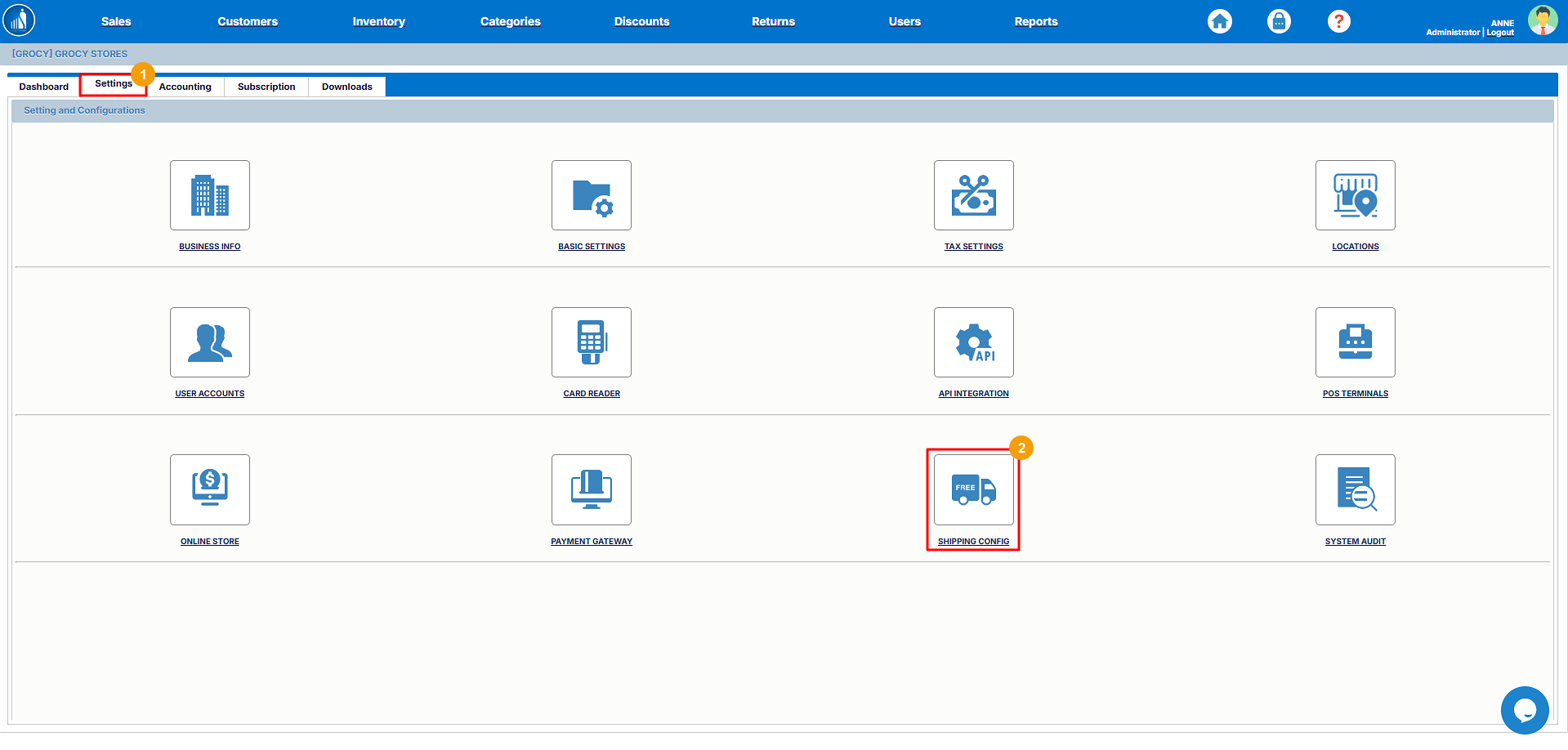
Task: Open the Online Store icon
Action: pyautogui.click(x=210, y=489)
